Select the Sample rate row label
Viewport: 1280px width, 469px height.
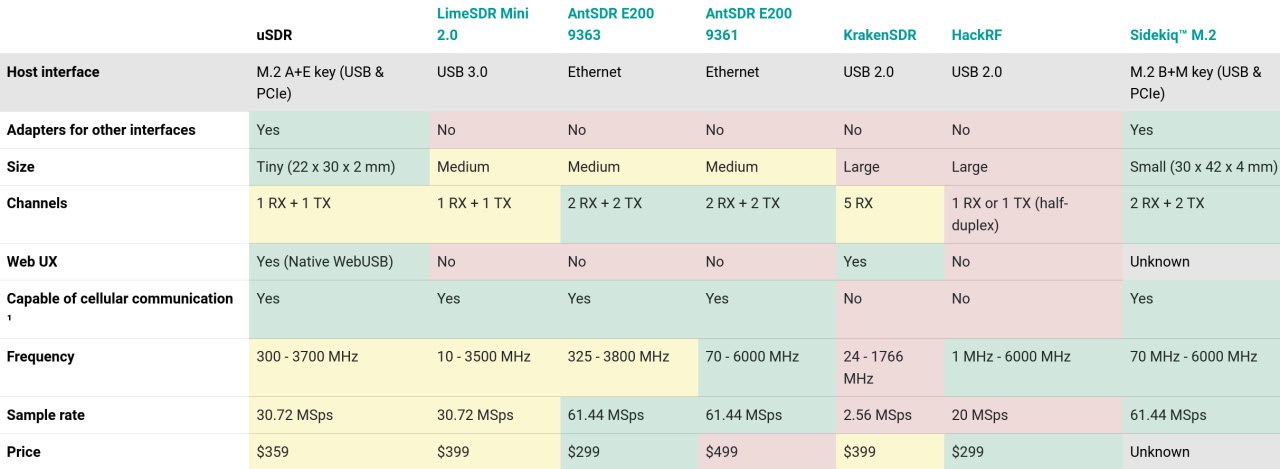point(44,415)
